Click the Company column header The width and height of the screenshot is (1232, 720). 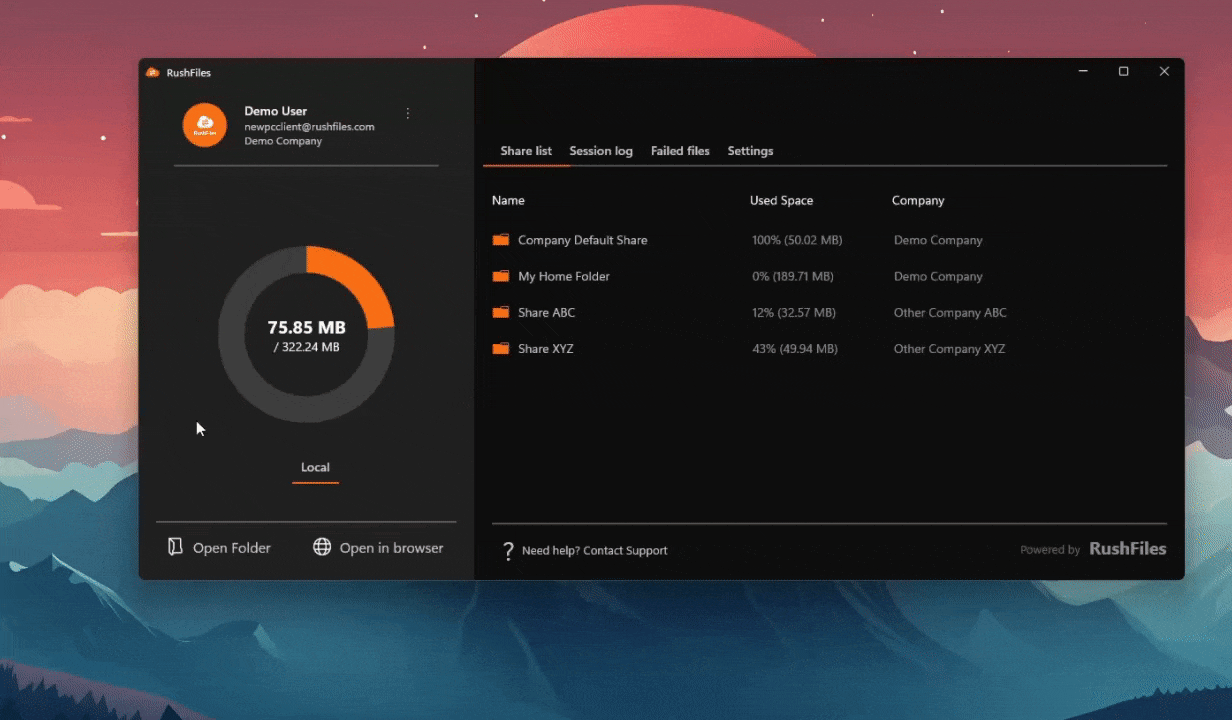tap(918, 200)
